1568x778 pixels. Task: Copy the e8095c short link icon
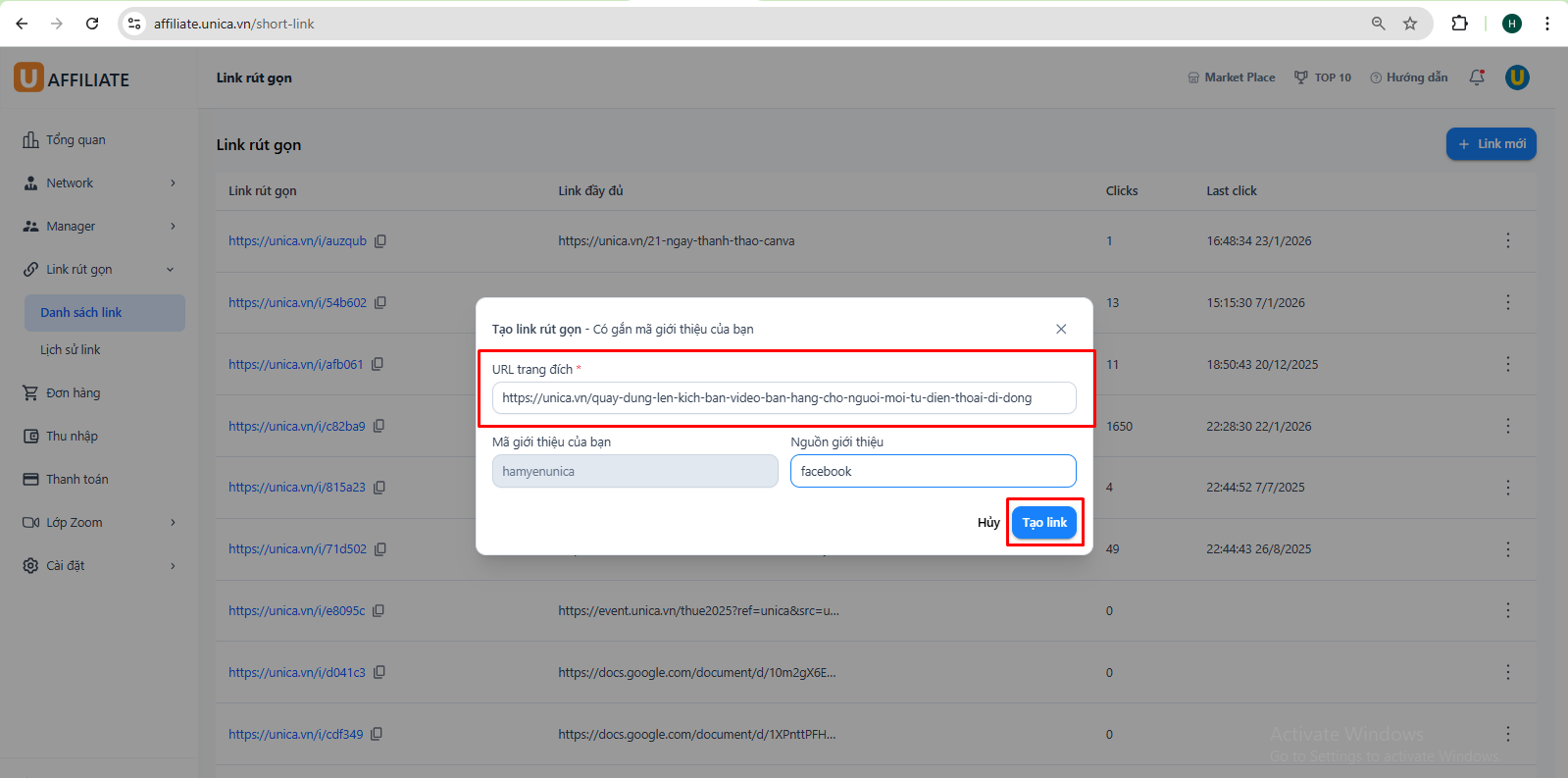[x=379, y=610]
